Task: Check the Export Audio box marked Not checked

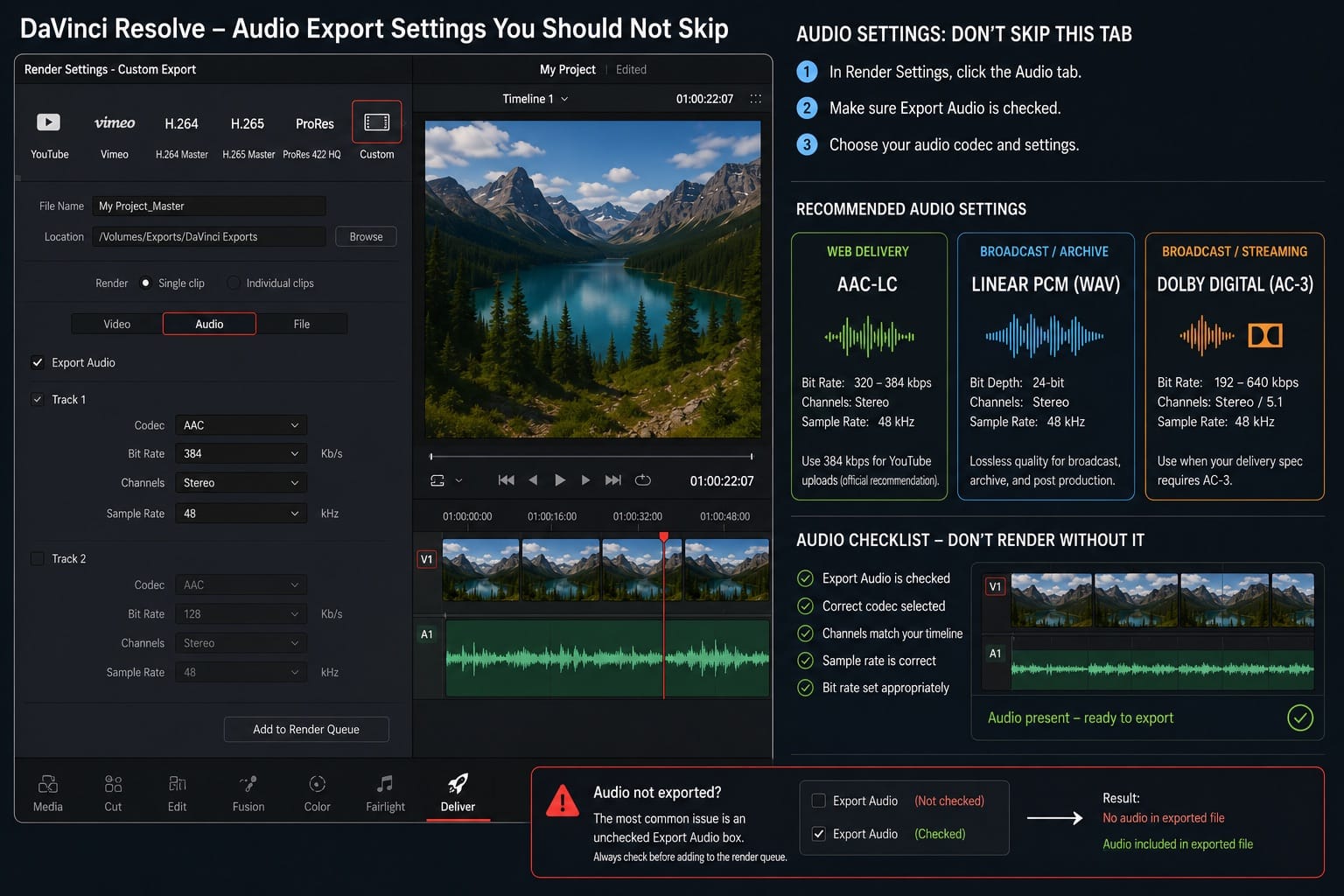Action: 819,801
